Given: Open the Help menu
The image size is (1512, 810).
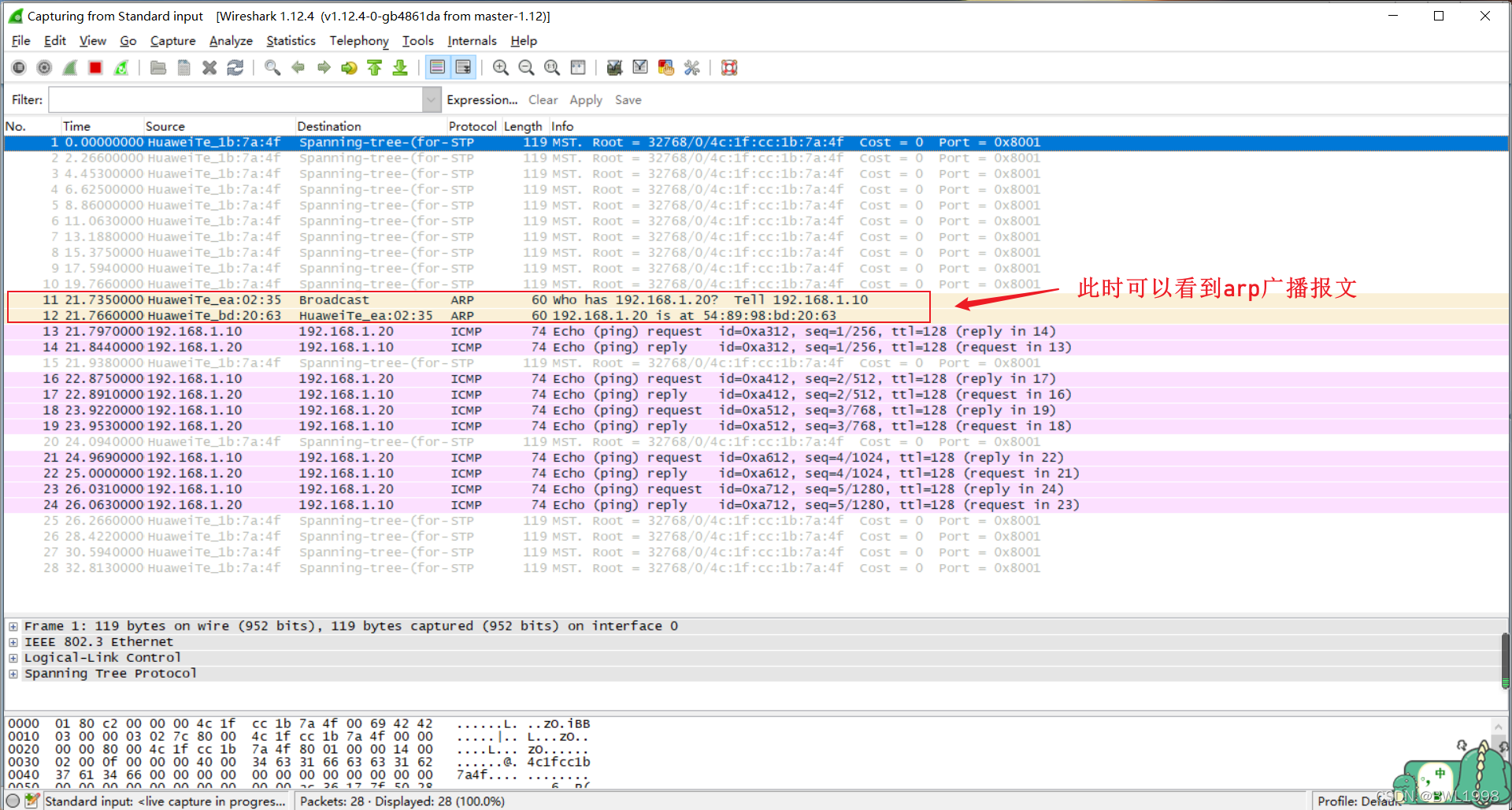Looking at the screenshot, I should pyautogui.click(x=524, y=41).
